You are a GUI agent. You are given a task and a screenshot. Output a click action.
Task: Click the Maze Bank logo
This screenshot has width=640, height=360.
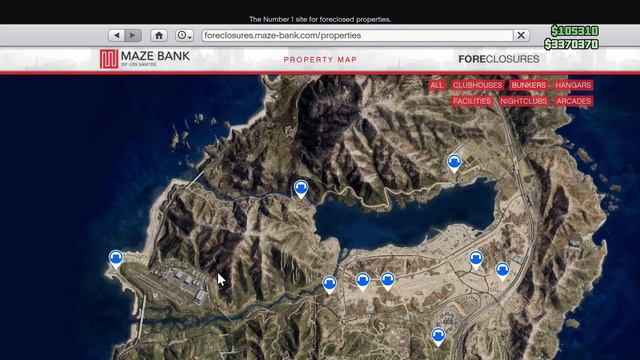[x=145, y=59]
